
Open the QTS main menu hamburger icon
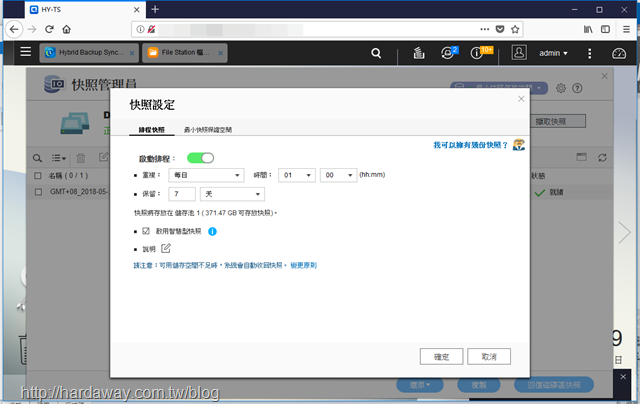pos(25,52)
